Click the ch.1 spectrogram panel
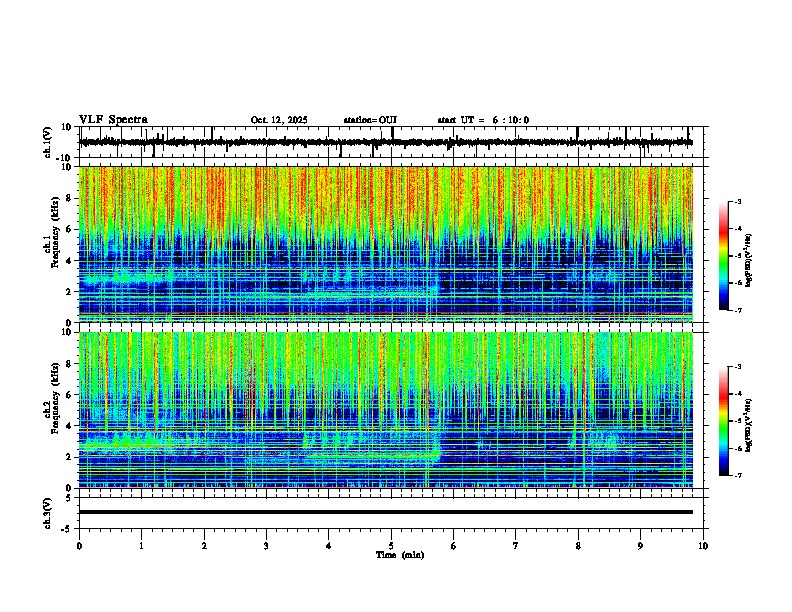The width and height of the screenshot is (792, 612). (x=386, y=244)
